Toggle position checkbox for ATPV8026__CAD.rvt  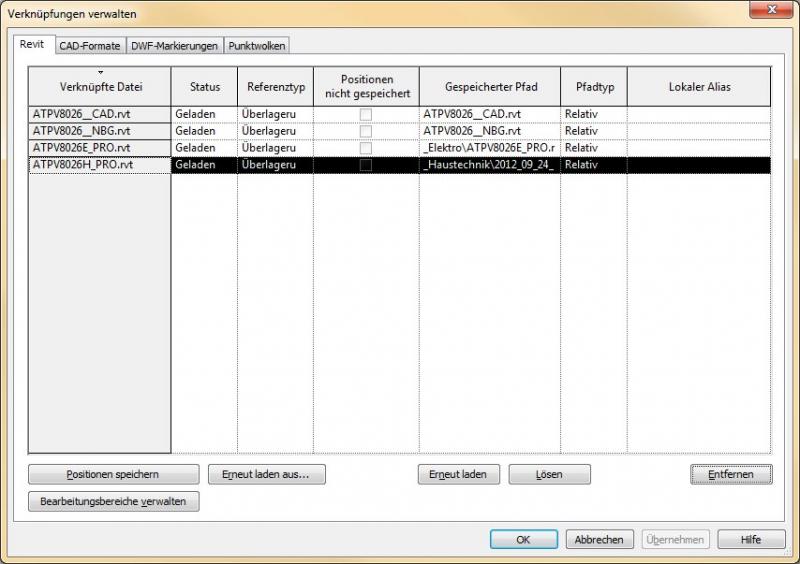(x=365, y=114)
